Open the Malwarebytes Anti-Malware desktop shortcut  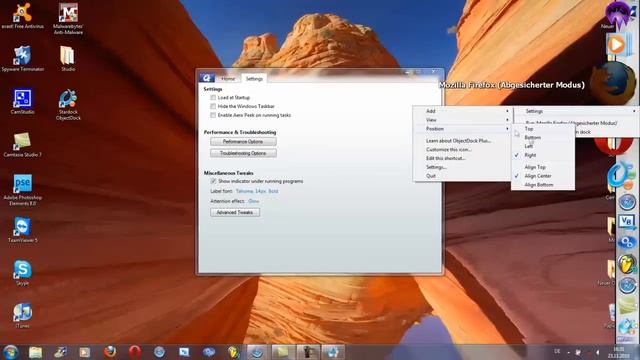(68, 18)
